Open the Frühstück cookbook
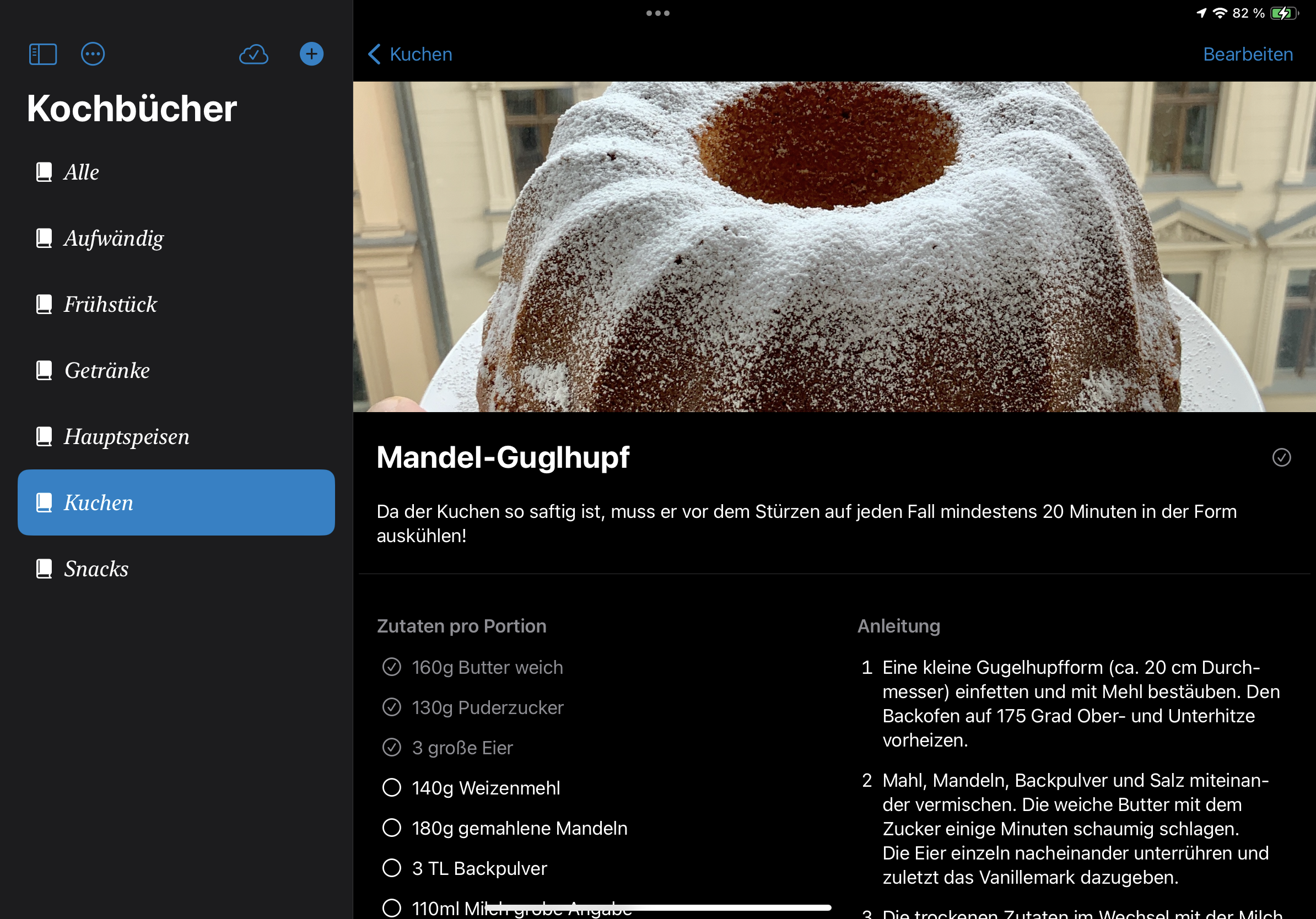Viewport: 1316px width, 919px height. 110,304
